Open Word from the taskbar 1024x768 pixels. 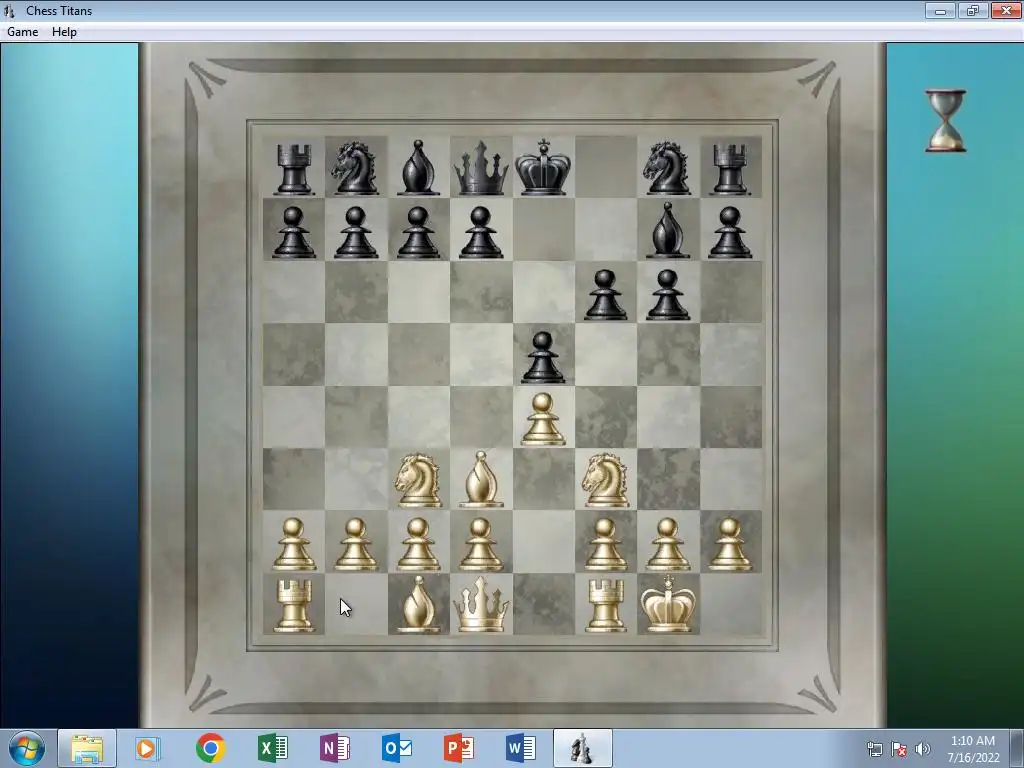tap(520, 748)
